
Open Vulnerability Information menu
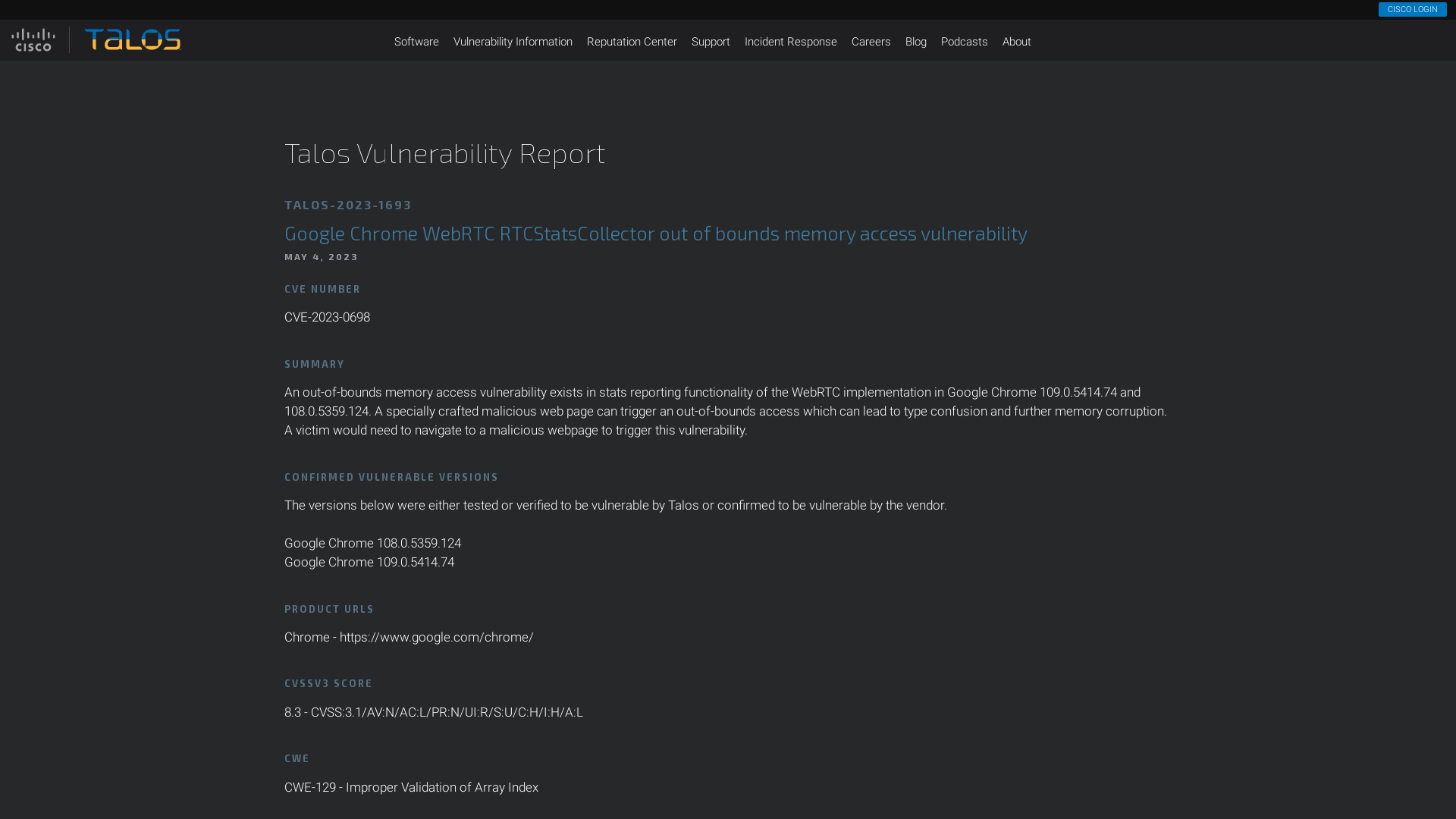[x=513, y=42]
